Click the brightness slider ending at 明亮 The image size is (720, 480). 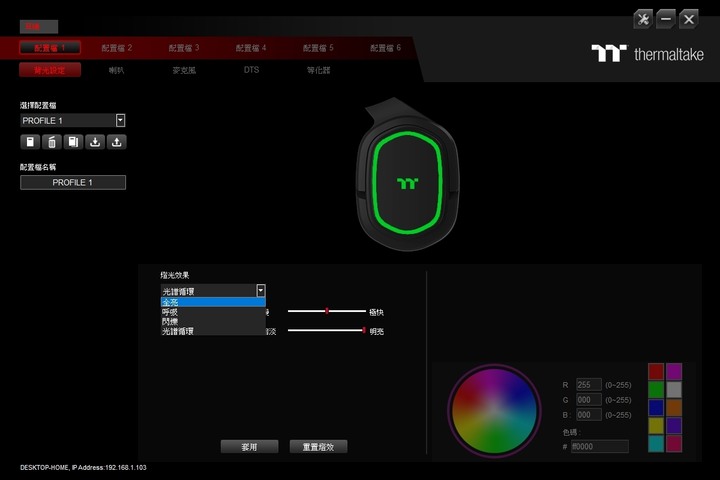(x=327, y=330)
